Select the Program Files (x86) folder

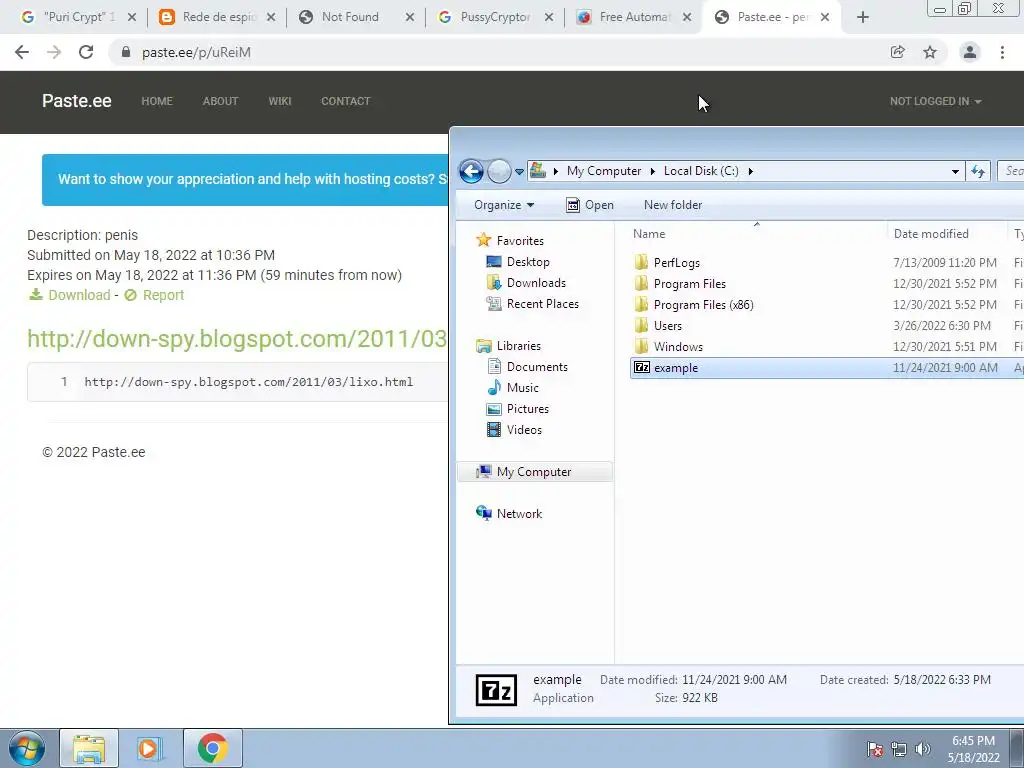click(703, 305)
